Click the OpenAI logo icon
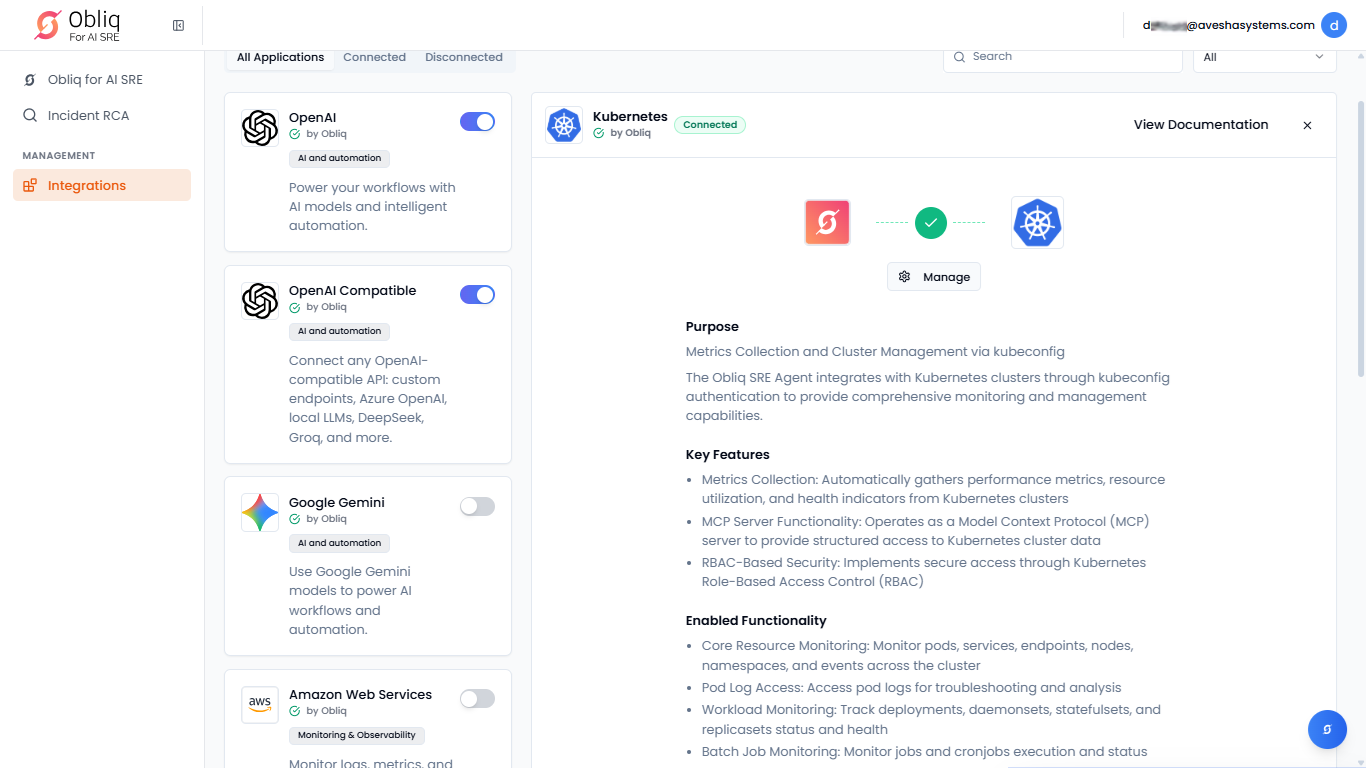Viewport: 1366px width, 768px height. click(x=260, y=128)
